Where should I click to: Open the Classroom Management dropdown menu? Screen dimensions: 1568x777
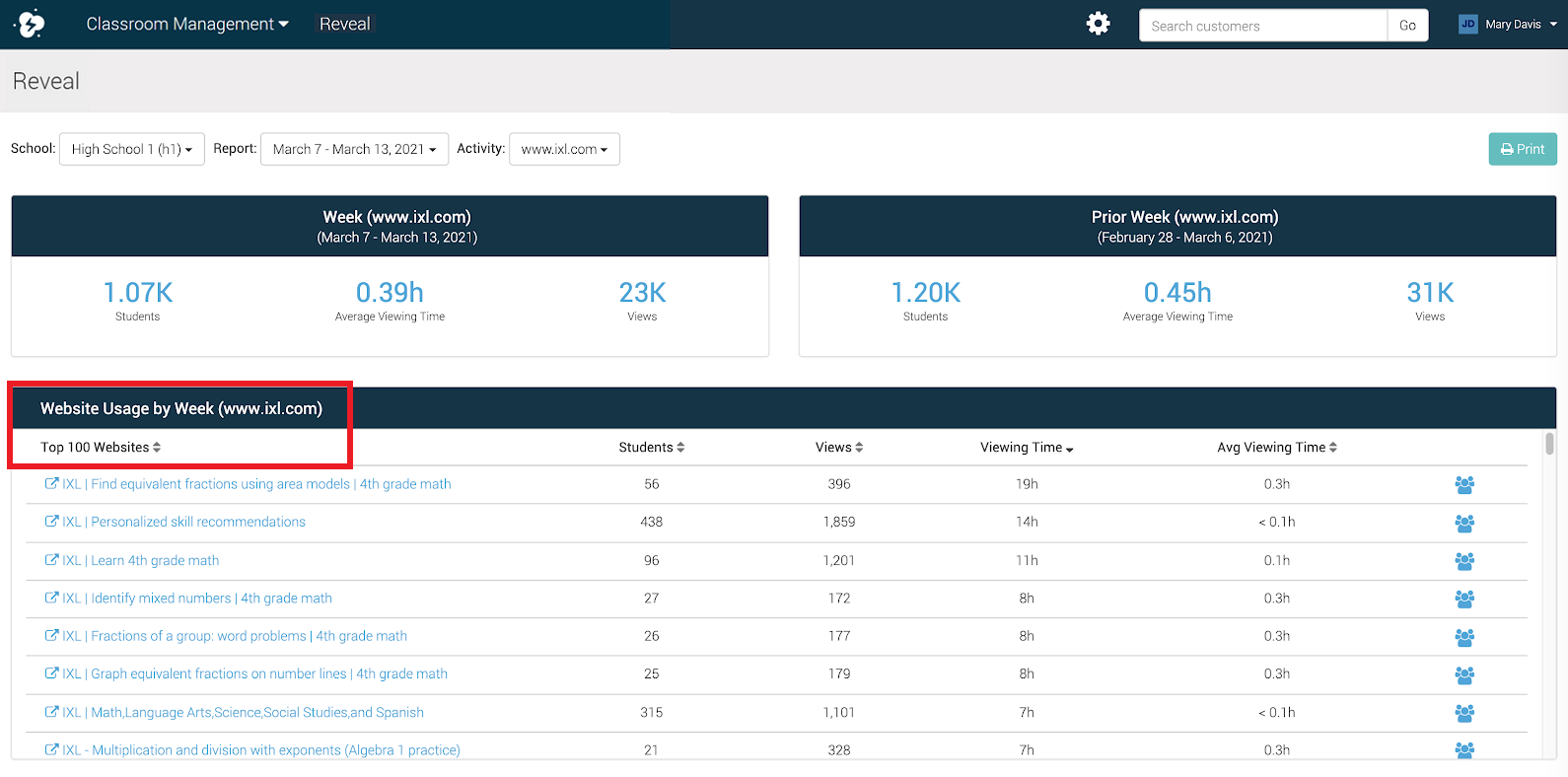tap(187, 24)
